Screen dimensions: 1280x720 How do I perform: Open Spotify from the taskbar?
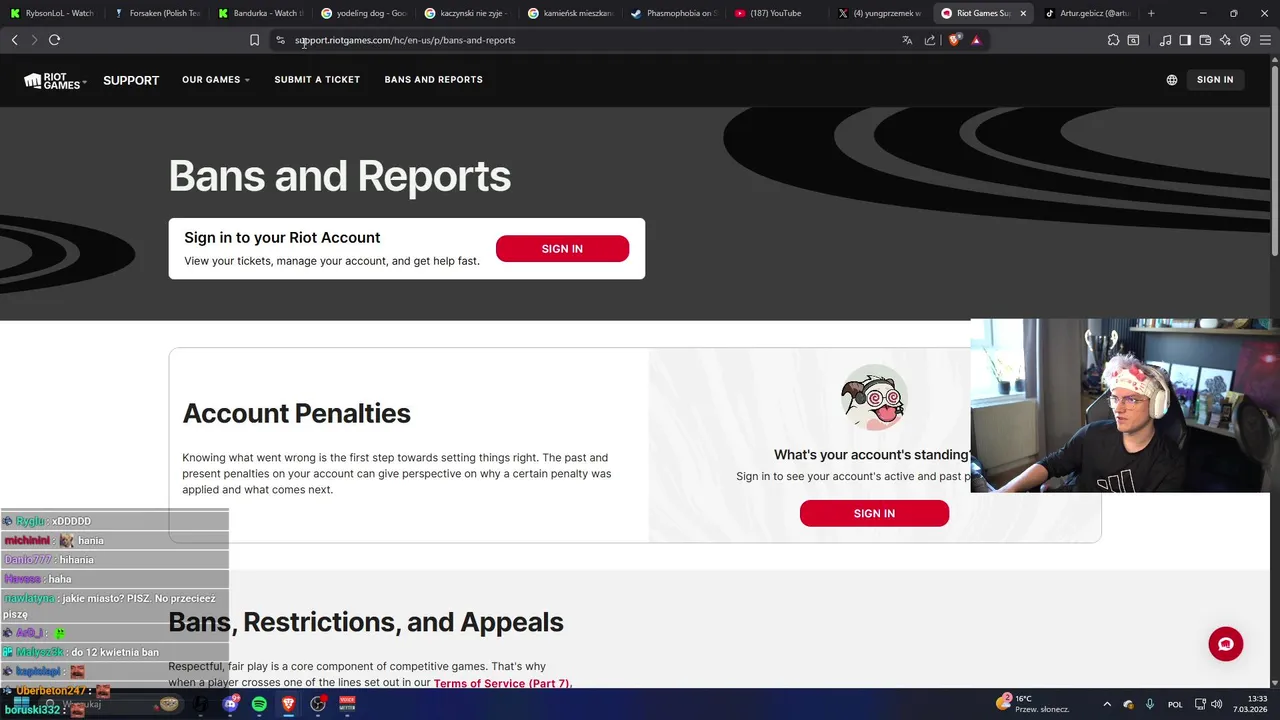click(x=259, y=704)
